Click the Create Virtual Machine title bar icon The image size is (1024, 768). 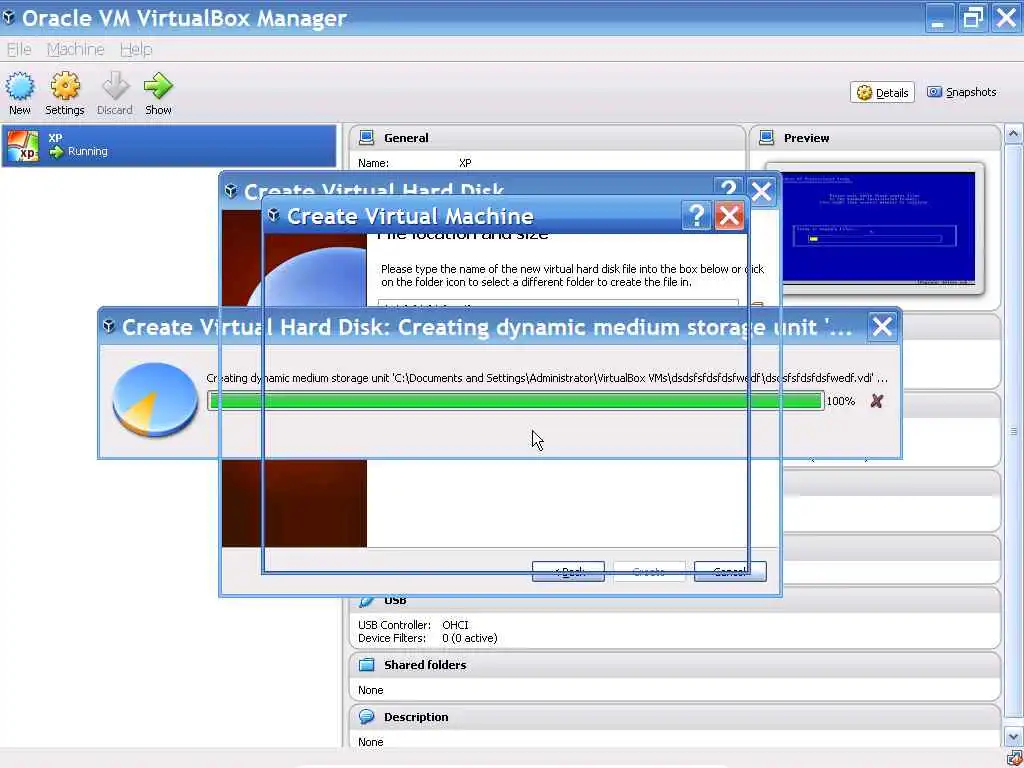(x=274, y=215)
